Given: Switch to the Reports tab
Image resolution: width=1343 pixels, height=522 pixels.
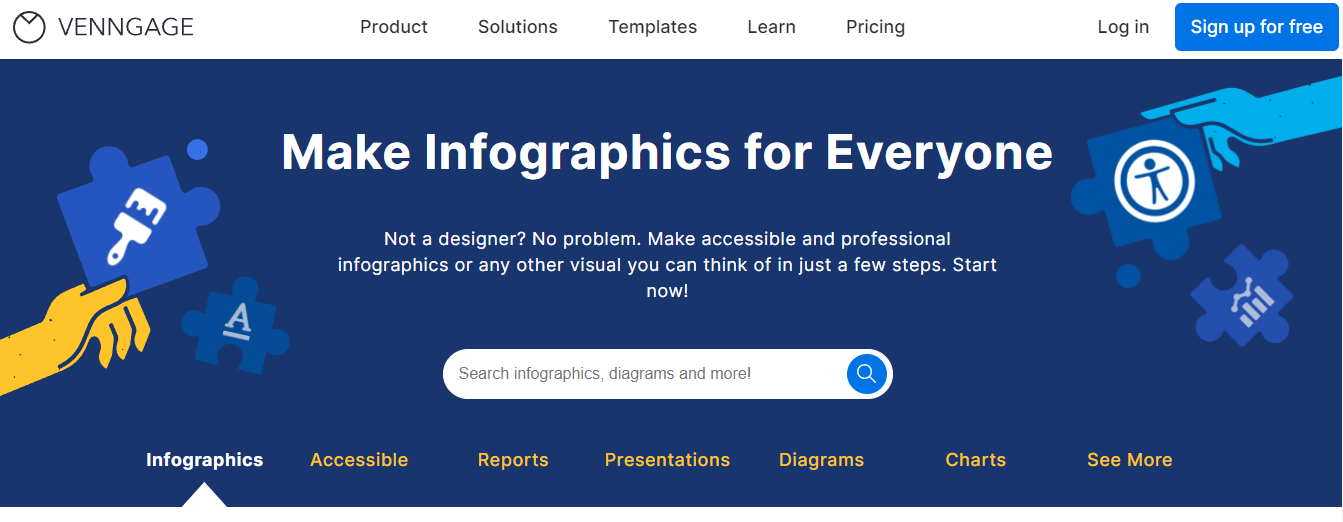Looking at the screenshot, I should coord(513,460).
